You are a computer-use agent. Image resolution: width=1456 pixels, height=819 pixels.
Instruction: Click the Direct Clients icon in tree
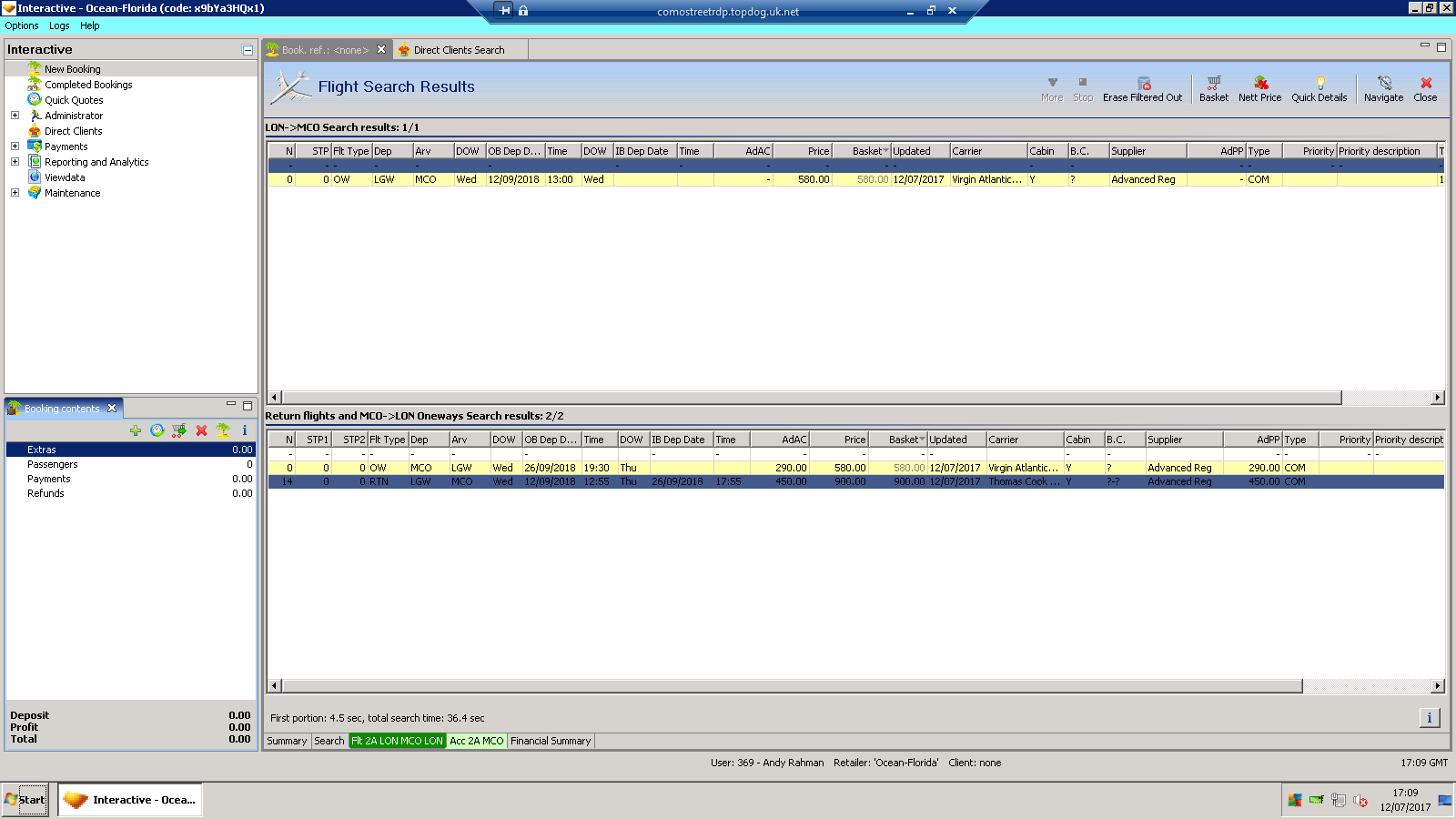coord(35,131)
